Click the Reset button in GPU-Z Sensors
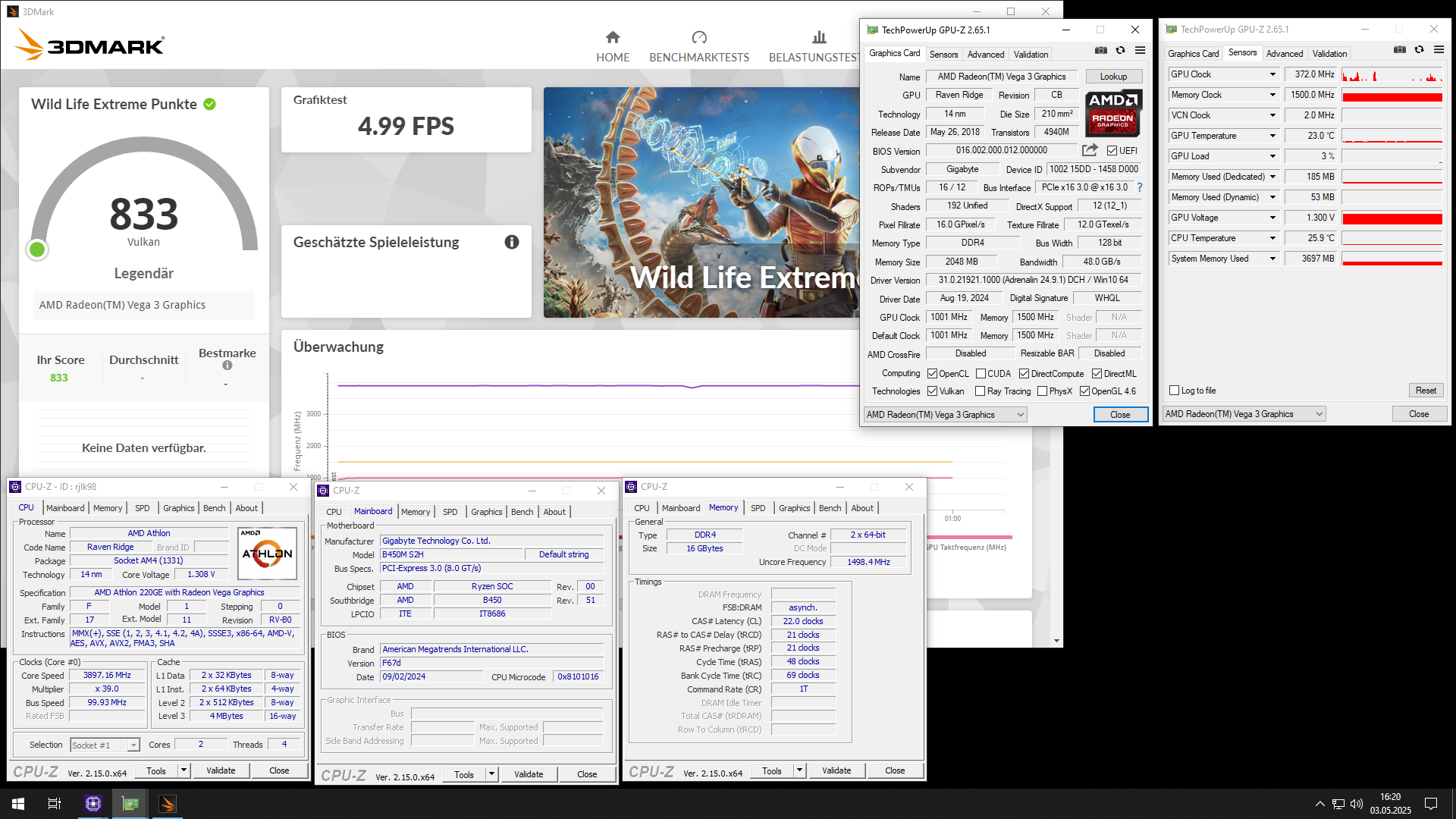Image resolution: width=1456 pixels, height=819 pixels. (x=1426, y=391)
